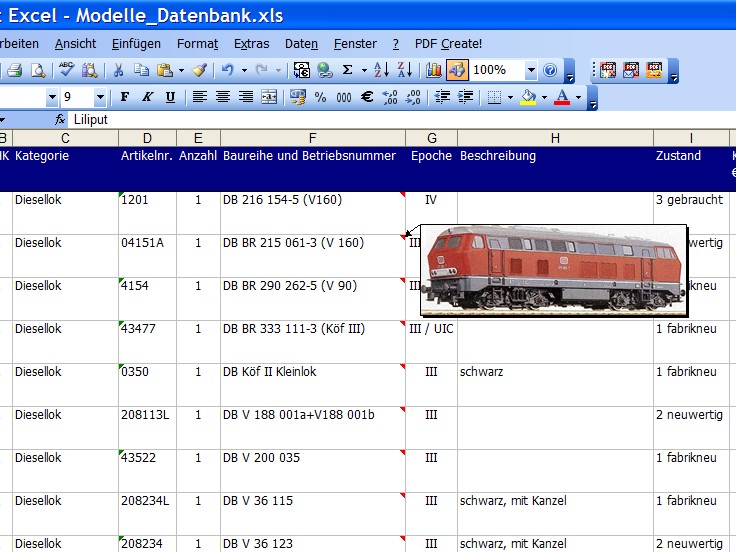
Task: Expand the AutoSum functions arrow
Action: click(x=364, y=70)
